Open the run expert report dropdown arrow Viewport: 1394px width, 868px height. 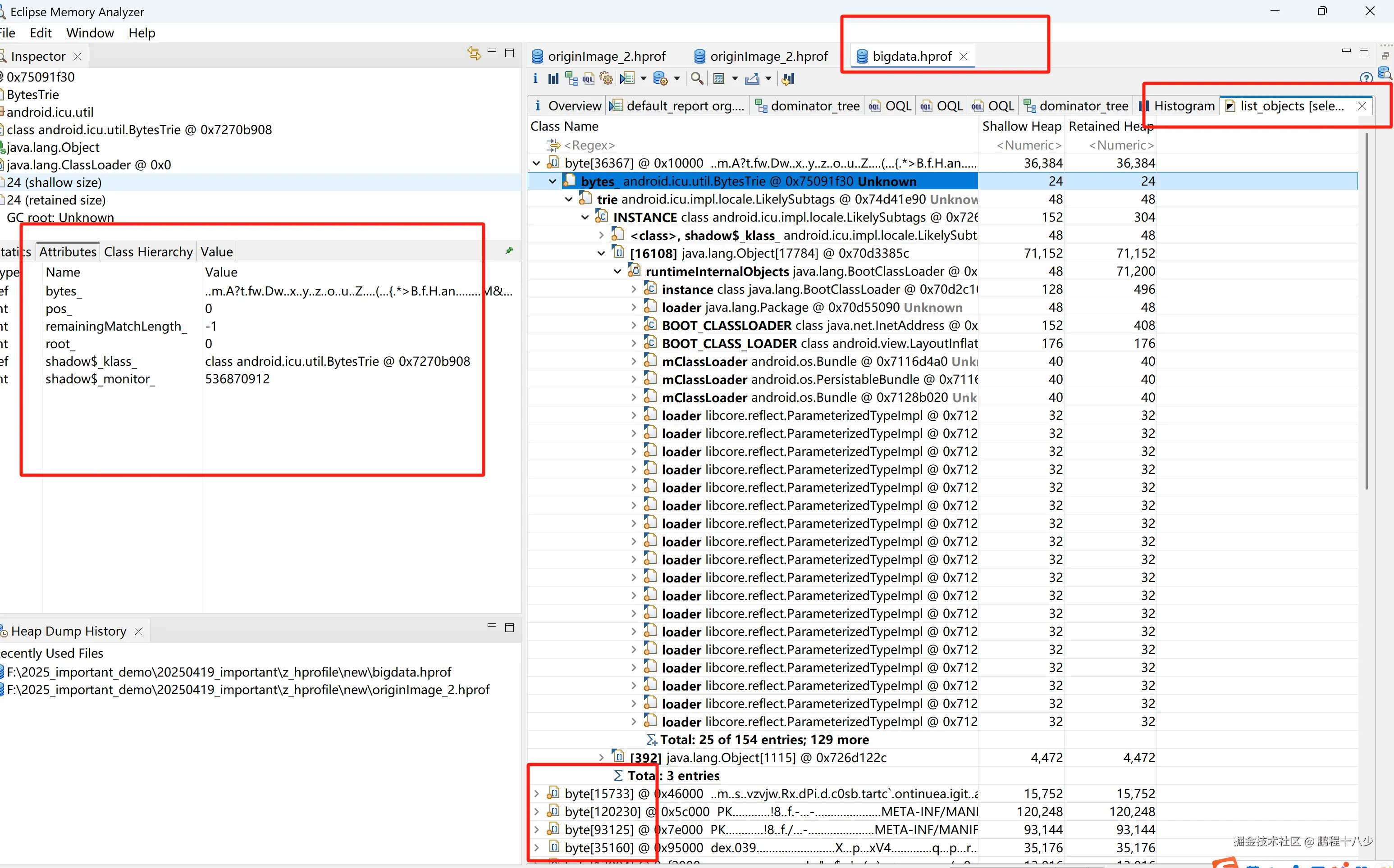(x=643, y=79)
